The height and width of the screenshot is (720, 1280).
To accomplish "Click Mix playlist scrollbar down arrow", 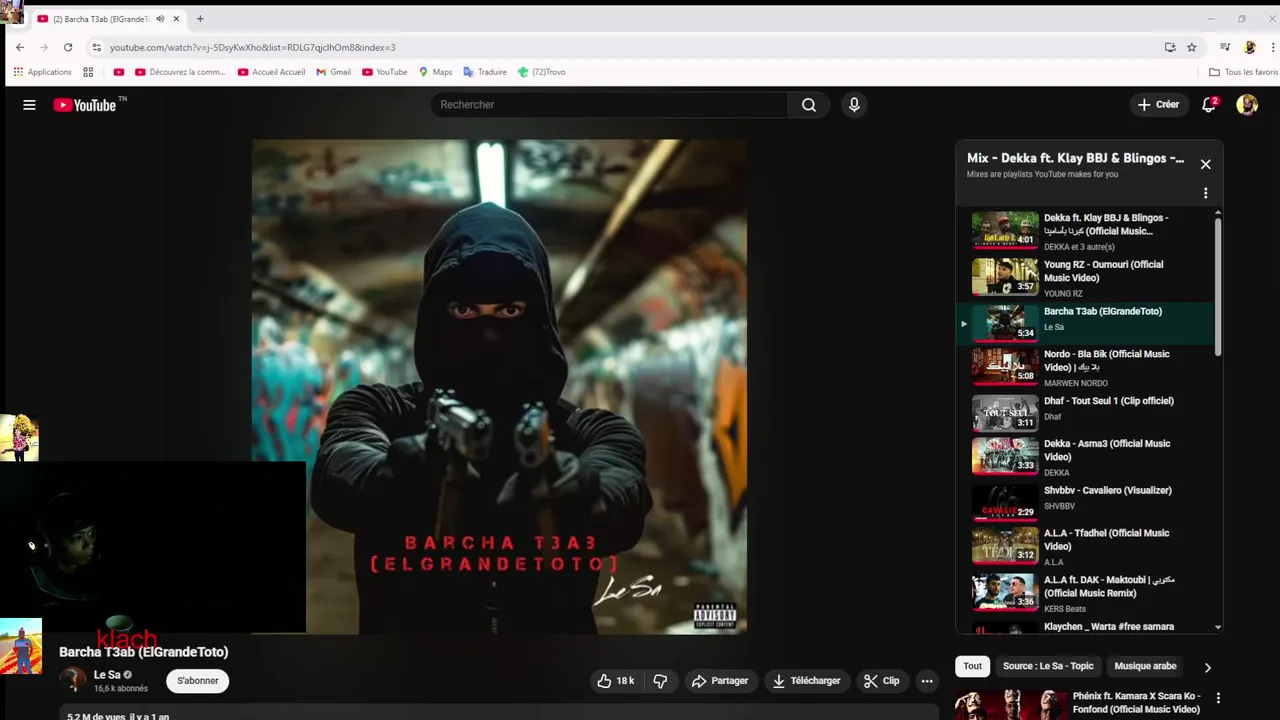I will pos(1218,627).
